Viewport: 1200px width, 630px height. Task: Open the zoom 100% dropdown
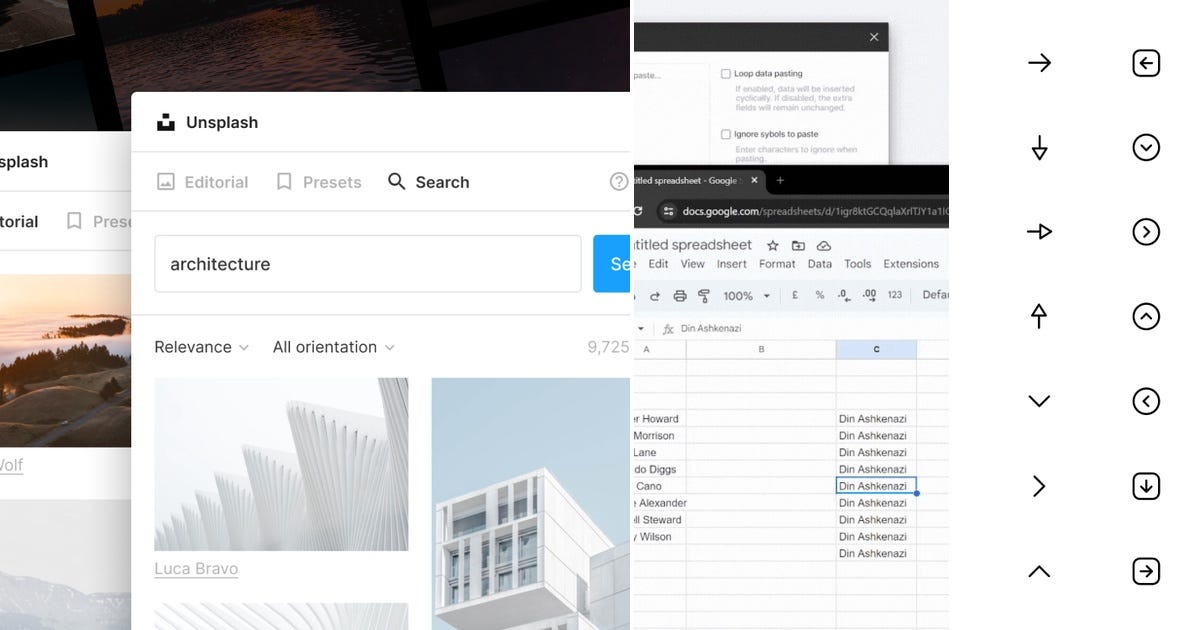pos(744,295)
